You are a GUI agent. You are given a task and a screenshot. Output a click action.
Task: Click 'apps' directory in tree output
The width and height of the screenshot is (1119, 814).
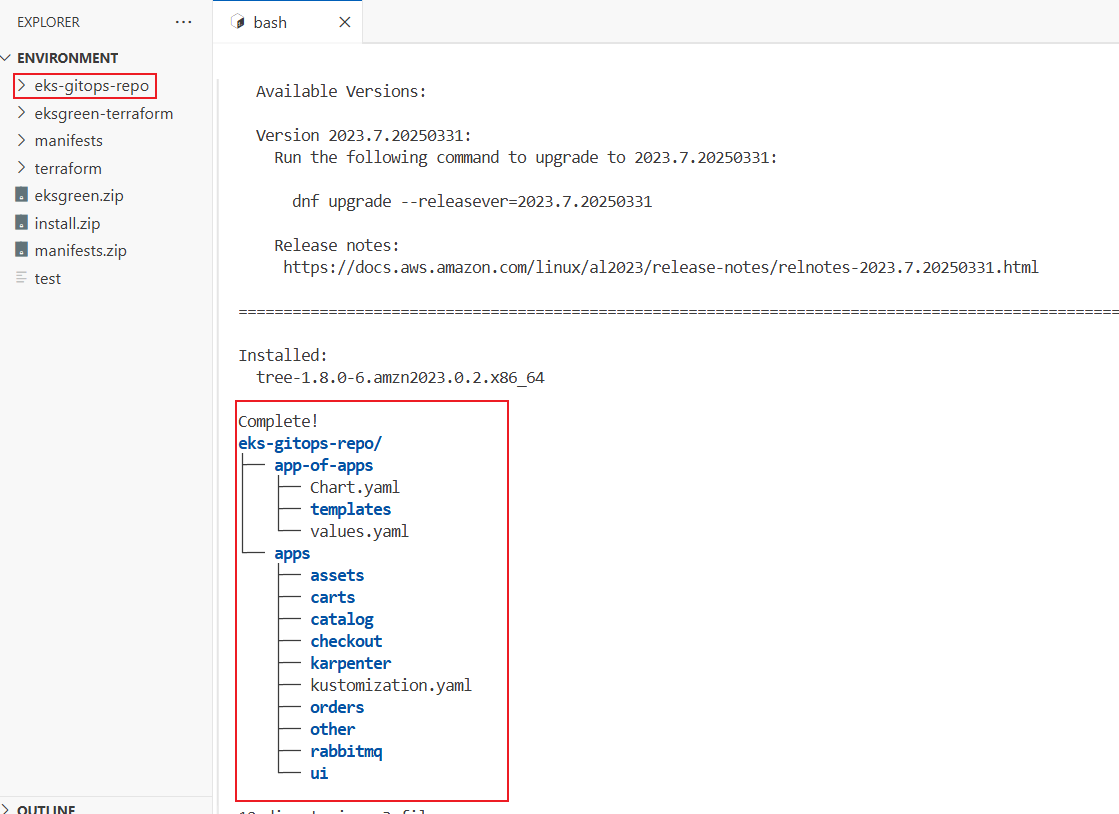(x=292, y=554)
